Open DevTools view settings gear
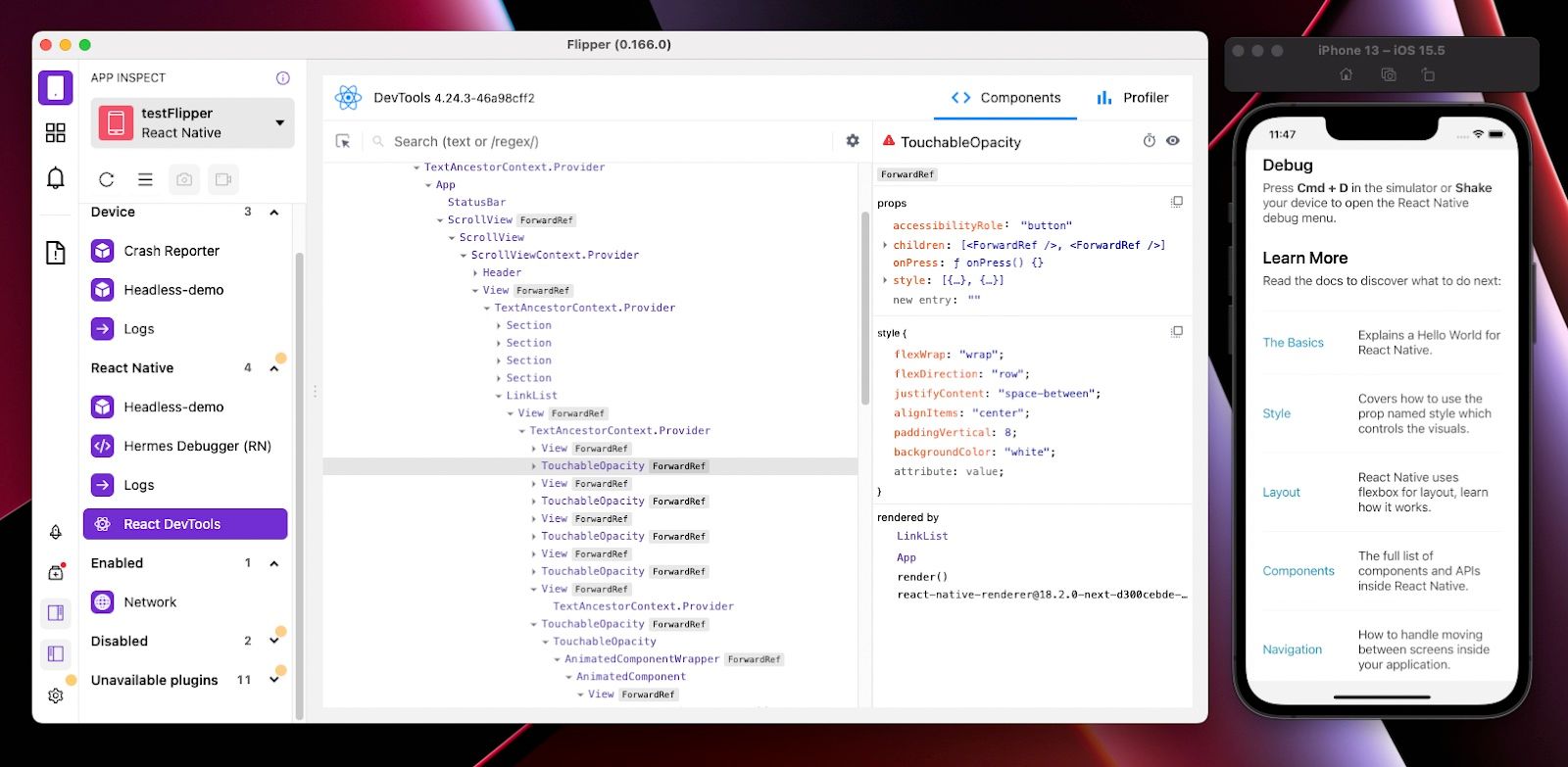 coord(853,141)
